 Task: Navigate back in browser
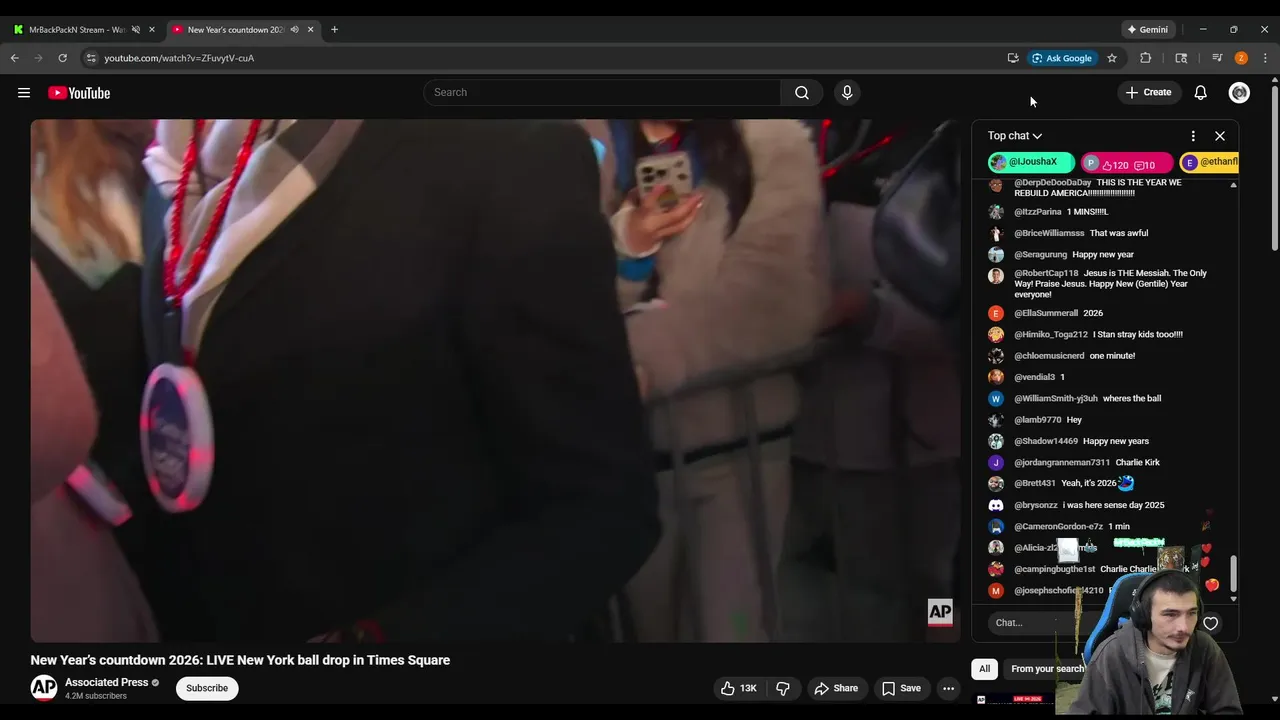(14, 58)
